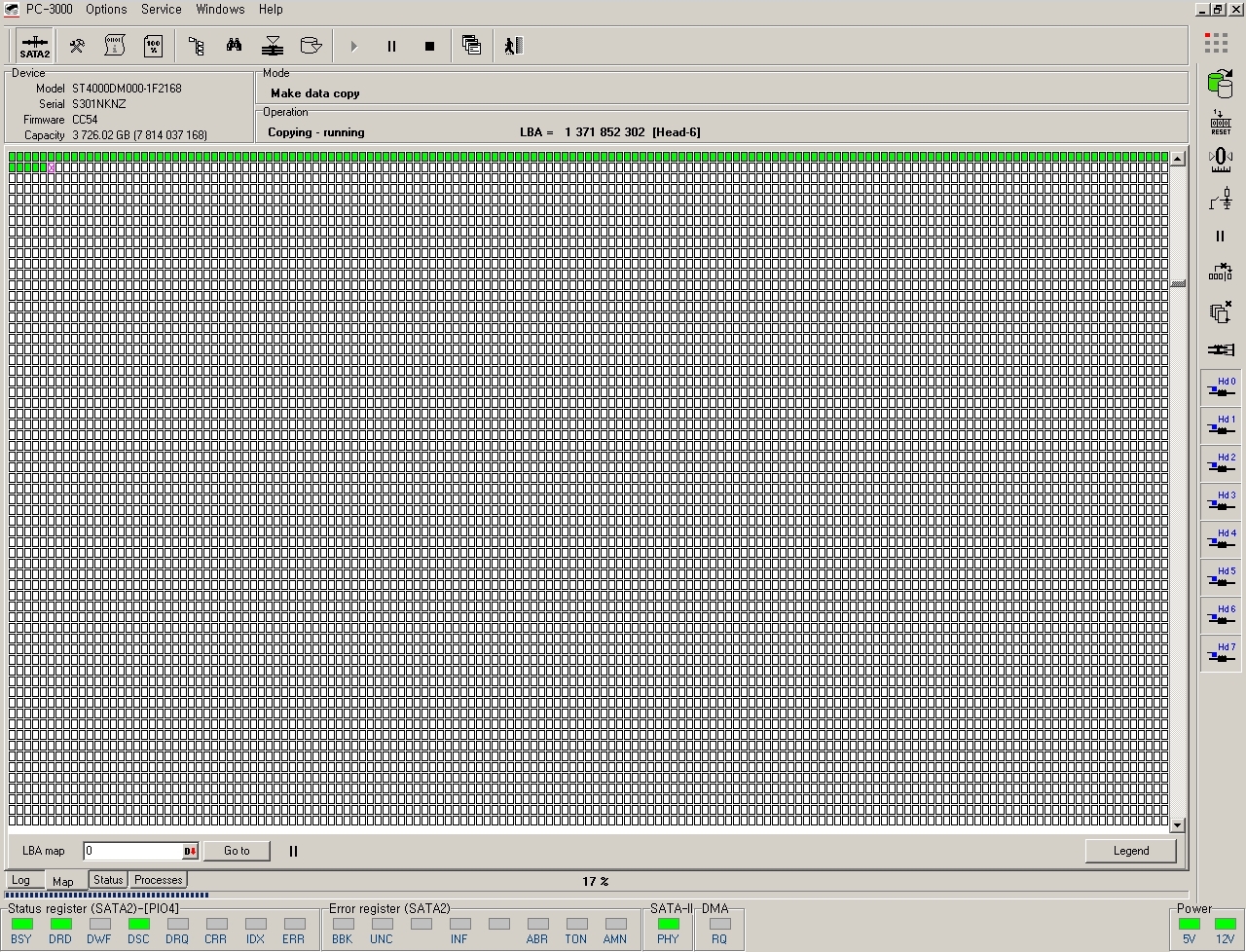The width and height of the screenshot is (1246, 952).
Task: Open the Options menu
Action: 106,9
